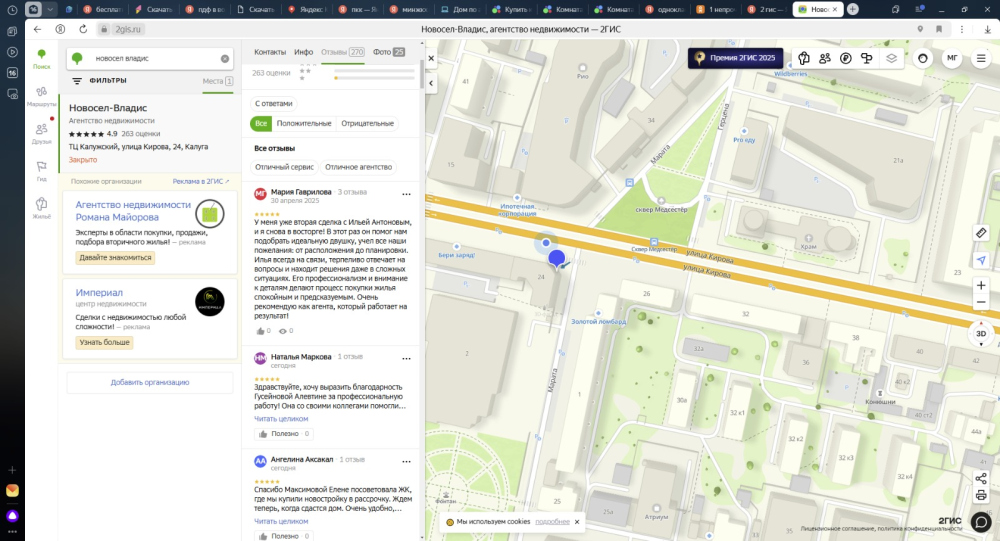Zoom out the map with minus button
This screenshot has height=541, width=1000.
981,302
